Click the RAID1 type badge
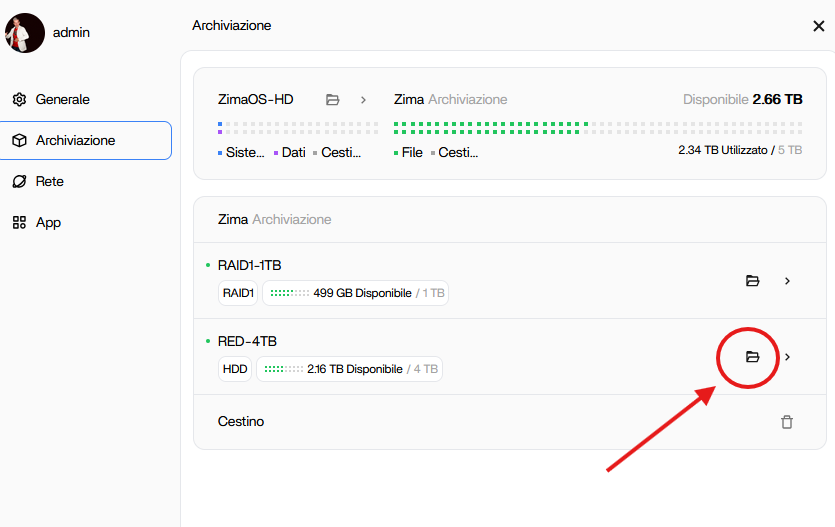 (x=238, y=293)
